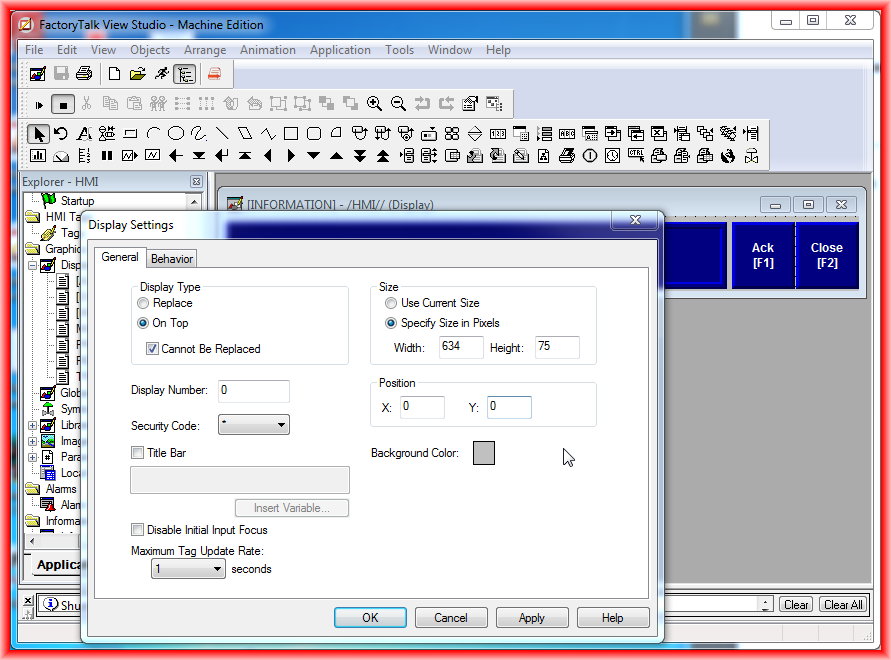Enable the Title Bar checkbox
891x660 pixels.
click(138, 453)
